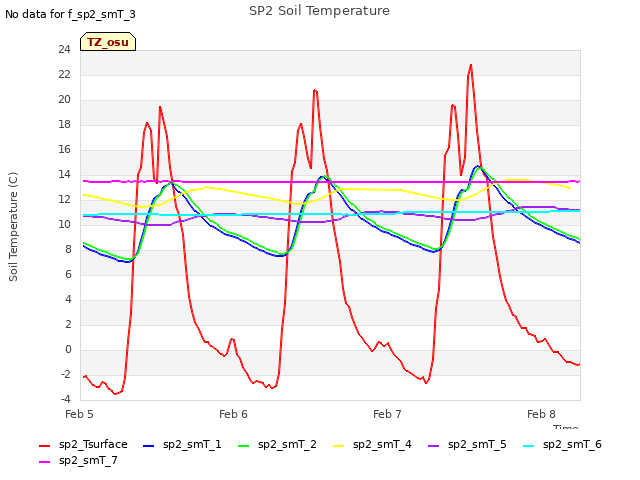Click the TZ_osu annotation tag
Screen dimensions: 640x480
point(108,42)
